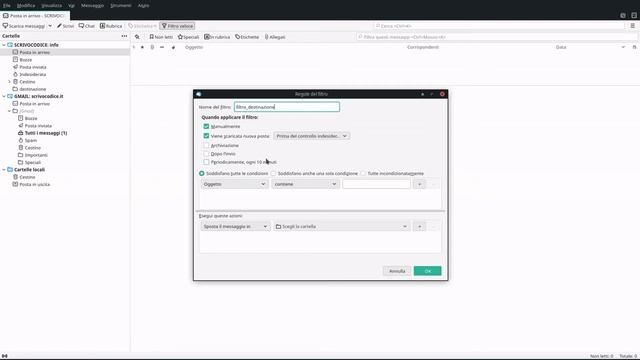Enable Periodicamente ogni 10 minuti checkbox
The width and height of the screenshot is (640, 360).
206,162
